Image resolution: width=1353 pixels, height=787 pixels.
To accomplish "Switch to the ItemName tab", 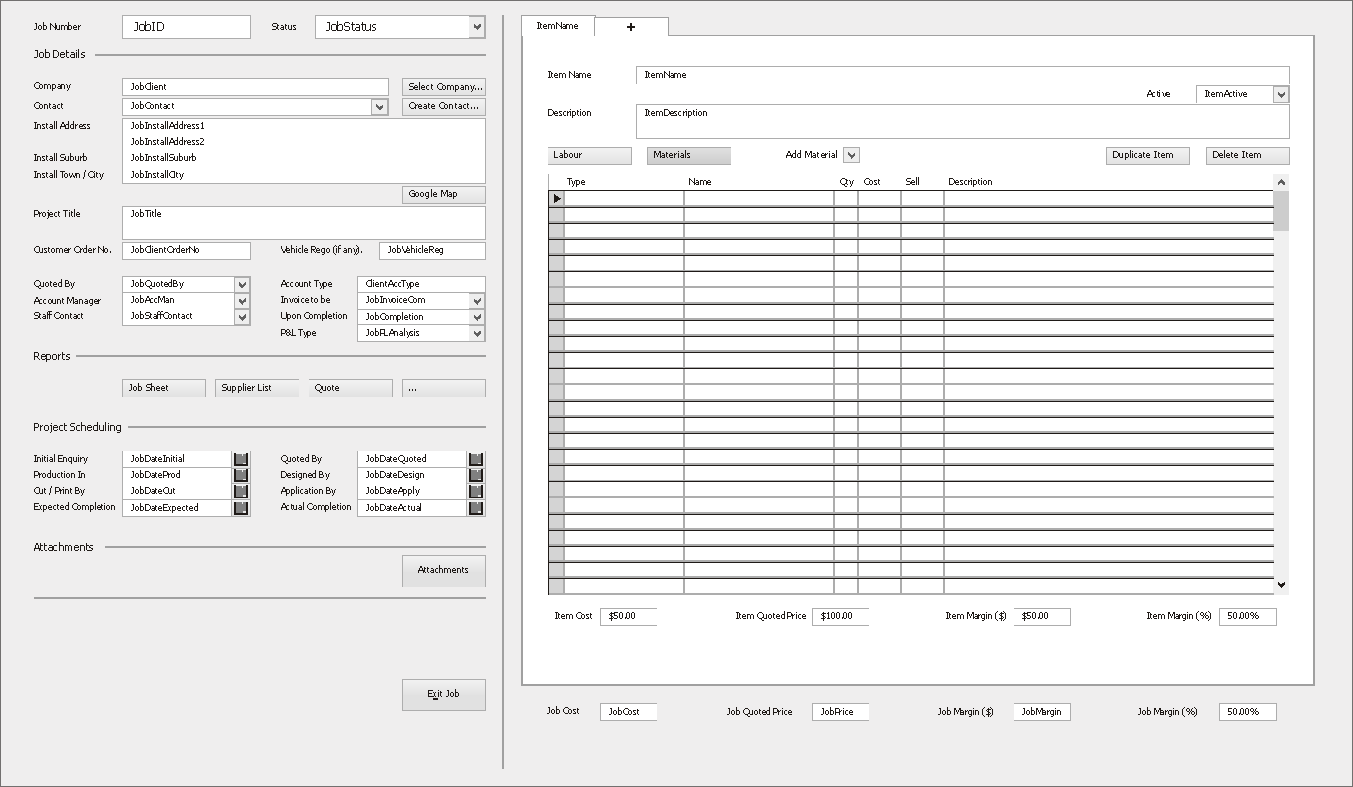I will tap(558, 26).
